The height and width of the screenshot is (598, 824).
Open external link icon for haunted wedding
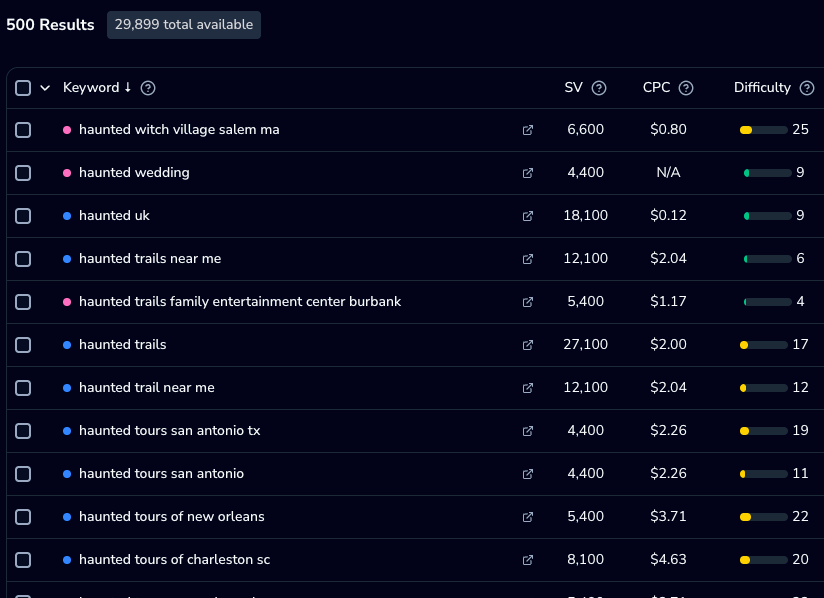pyautogui.click(x=528, y=173)
